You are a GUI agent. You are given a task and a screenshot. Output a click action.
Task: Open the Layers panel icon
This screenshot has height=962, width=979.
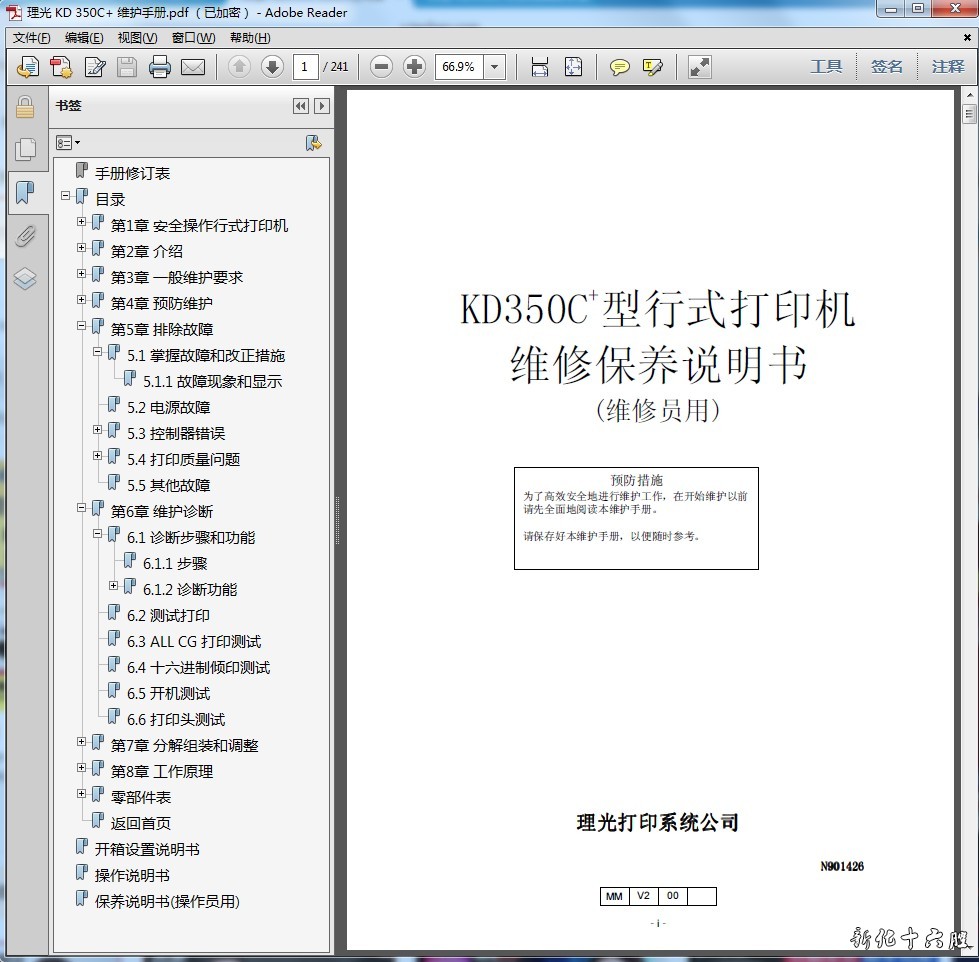pyautogui.click(x=25, y=279)
